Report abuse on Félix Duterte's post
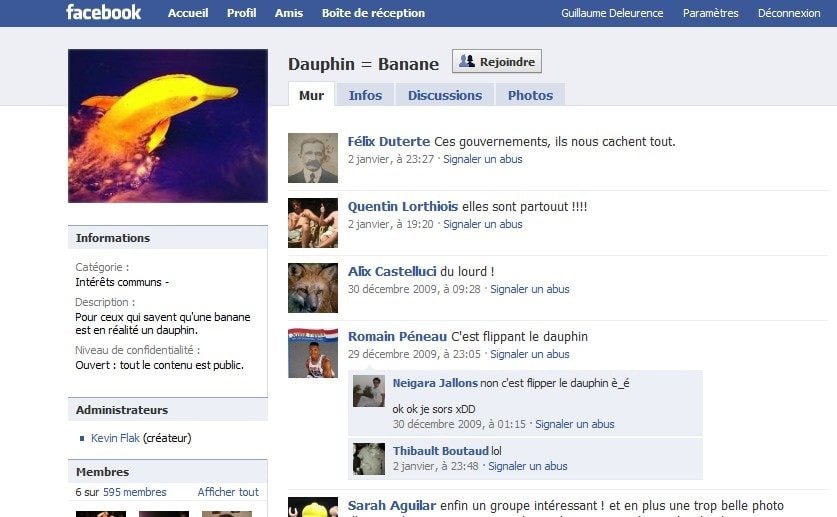Viewport: 837px width, 517px height. point(483,159)
